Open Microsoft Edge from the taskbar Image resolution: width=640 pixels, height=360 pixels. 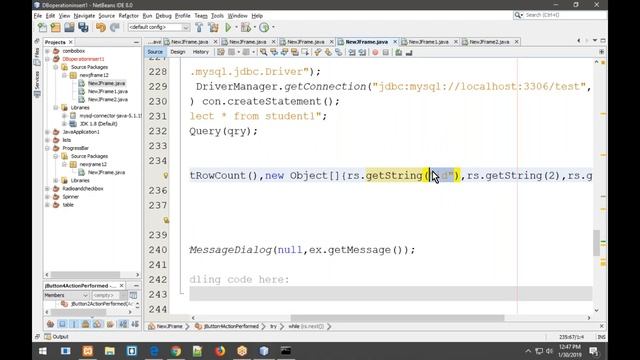pyautogui.click(x=153, y=351)
